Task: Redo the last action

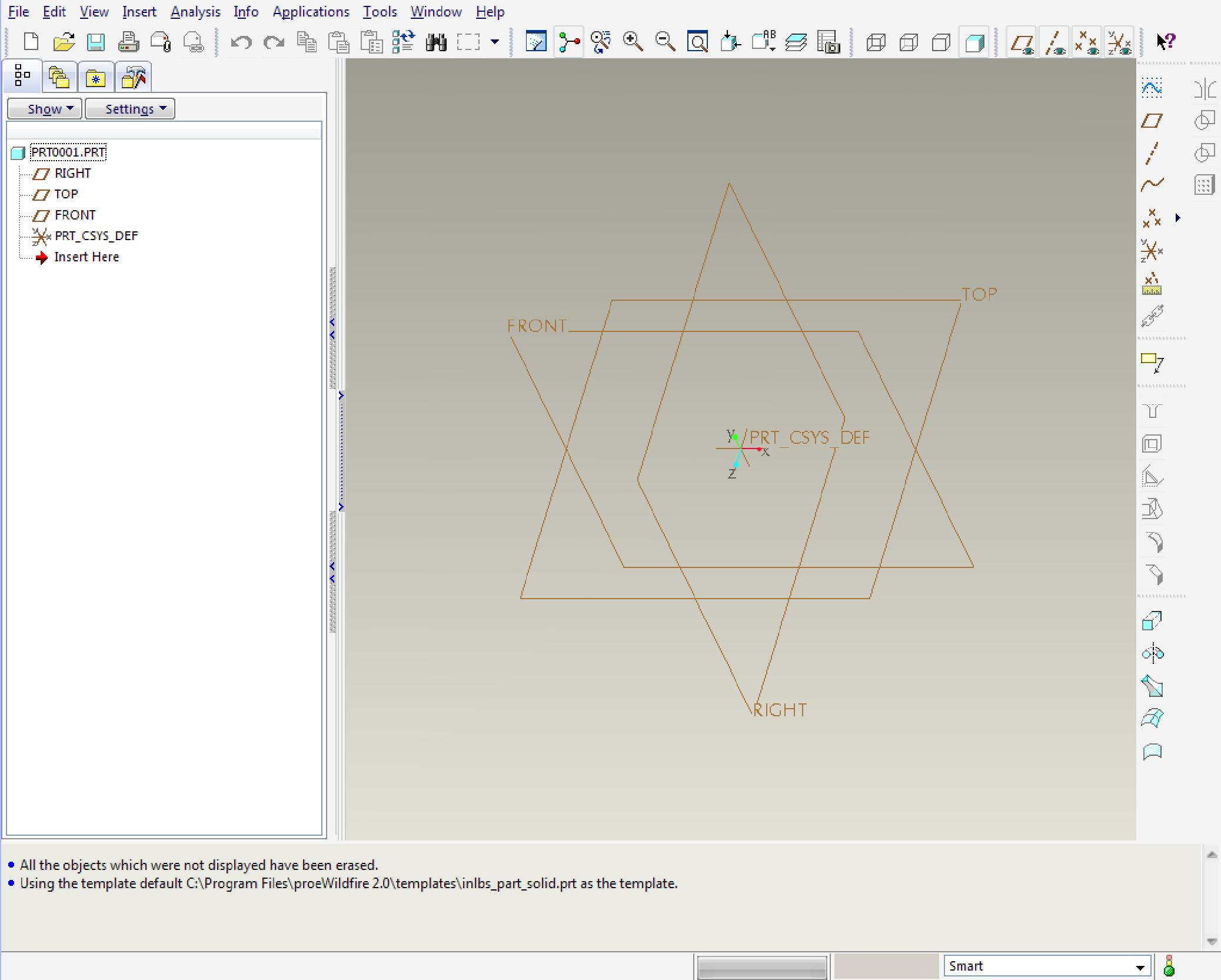Action: [x=274, y=42]
